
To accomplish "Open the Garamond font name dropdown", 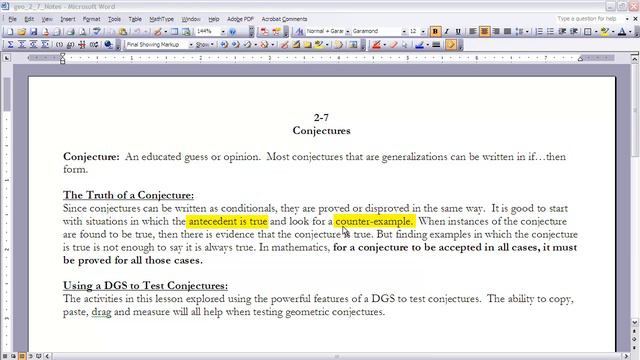I will coord(404,31).
